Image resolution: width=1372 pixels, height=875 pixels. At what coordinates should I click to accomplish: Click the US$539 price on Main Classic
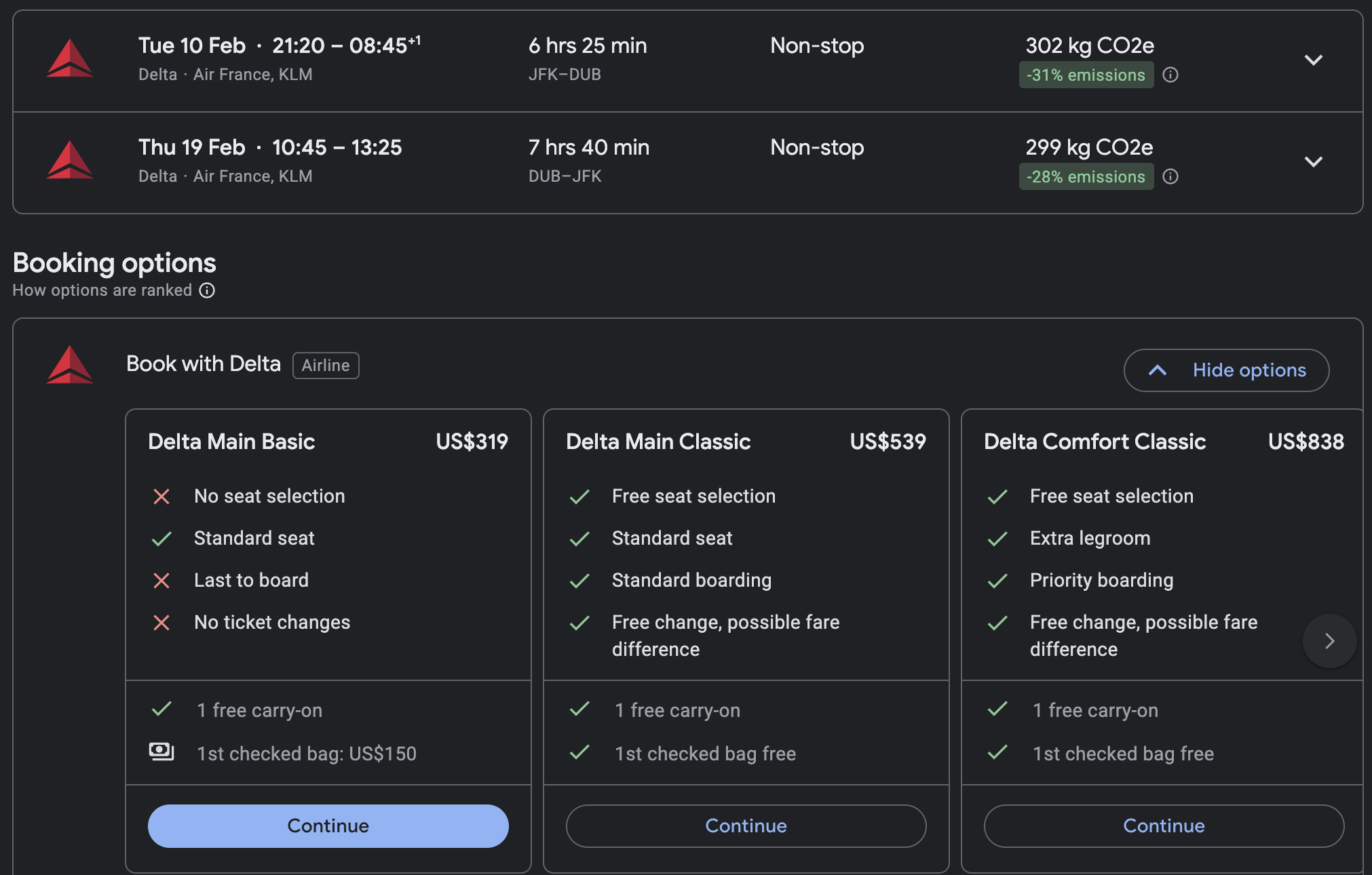point(888,442)
